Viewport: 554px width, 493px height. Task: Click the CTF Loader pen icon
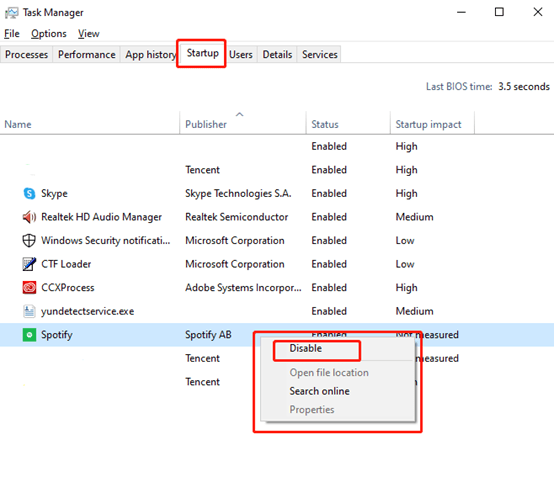(29, 264)
